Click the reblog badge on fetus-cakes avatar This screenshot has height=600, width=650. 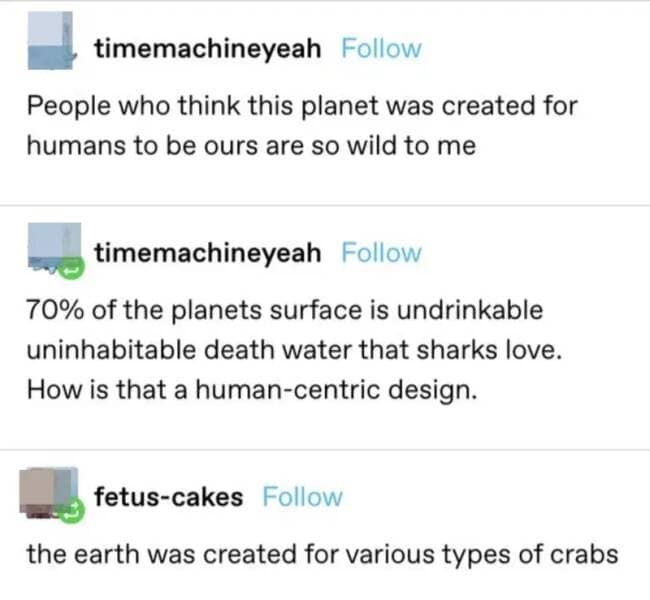click(x=70, y=514)
